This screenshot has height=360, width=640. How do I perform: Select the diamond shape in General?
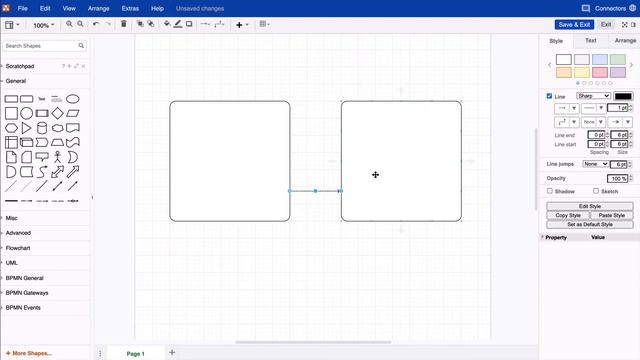point(58,113)
